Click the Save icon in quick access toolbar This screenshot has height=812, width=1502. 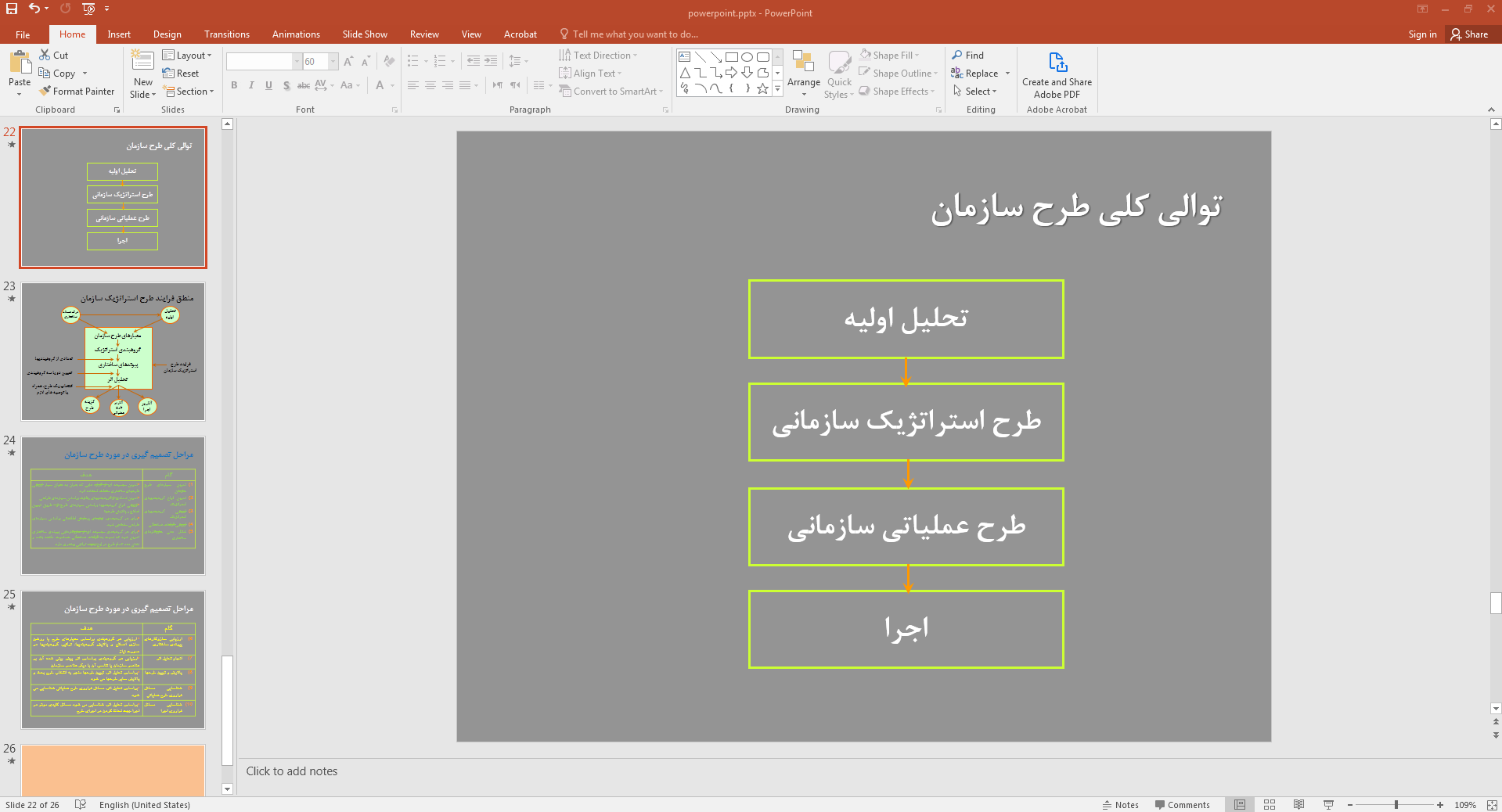pyautogui.click(x=11, y=9)
